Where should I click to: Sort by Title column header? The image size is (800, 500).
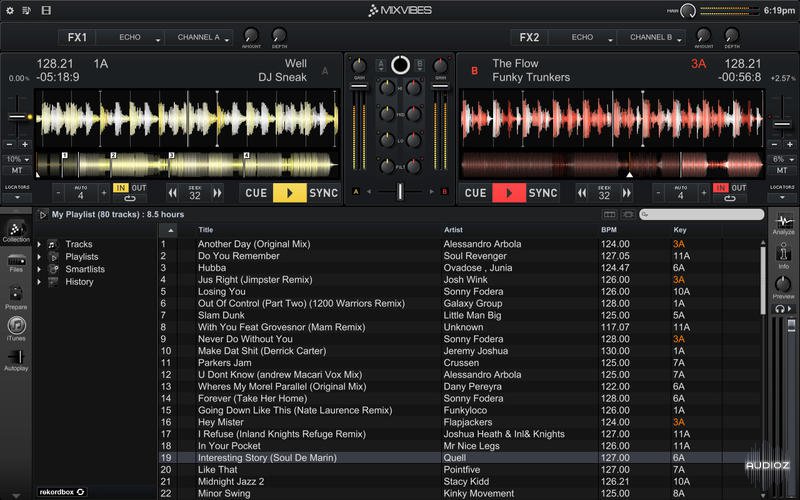tap(206, 230)
